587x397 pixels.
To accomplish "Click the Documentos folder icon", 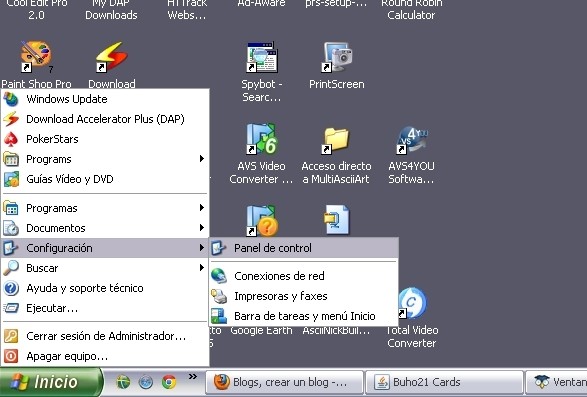I will point(11,228).
